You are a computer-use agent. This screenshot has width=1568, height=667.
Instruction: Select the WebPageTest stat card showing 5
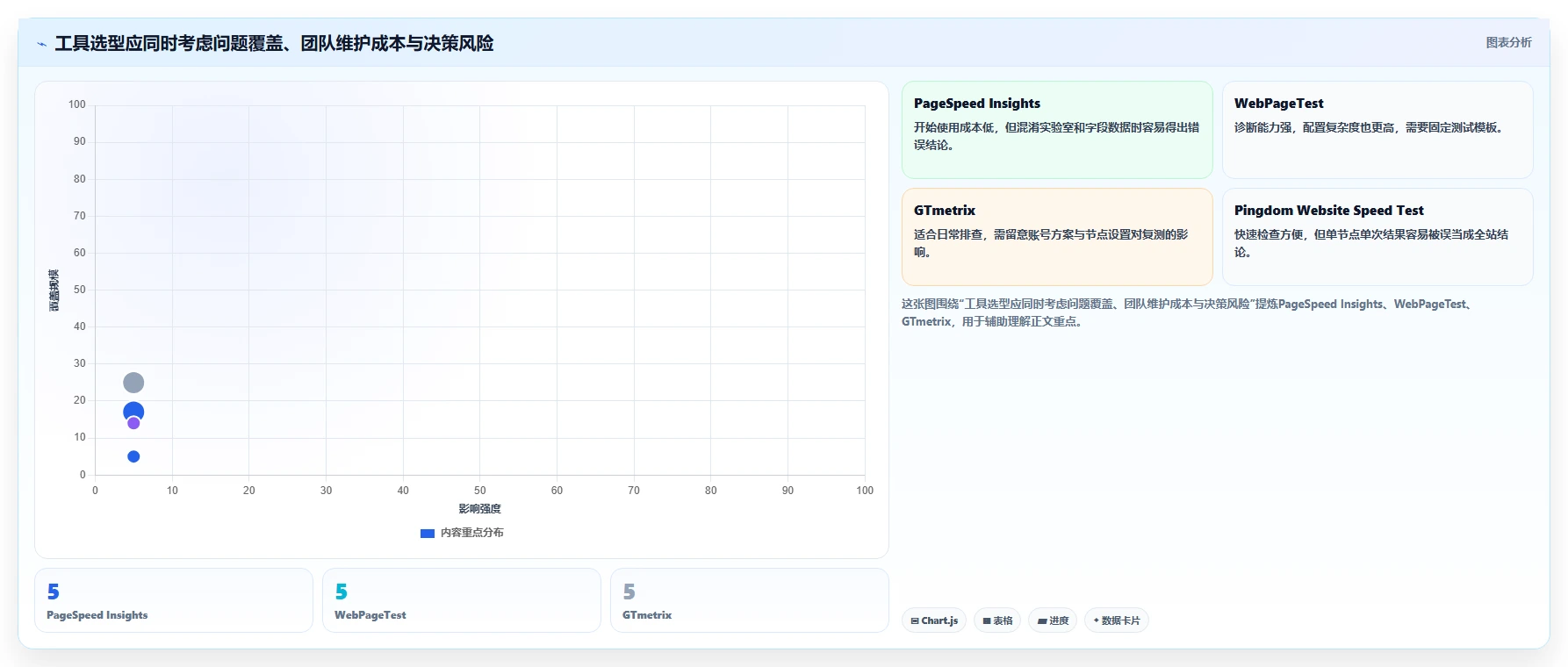point(462,600)
